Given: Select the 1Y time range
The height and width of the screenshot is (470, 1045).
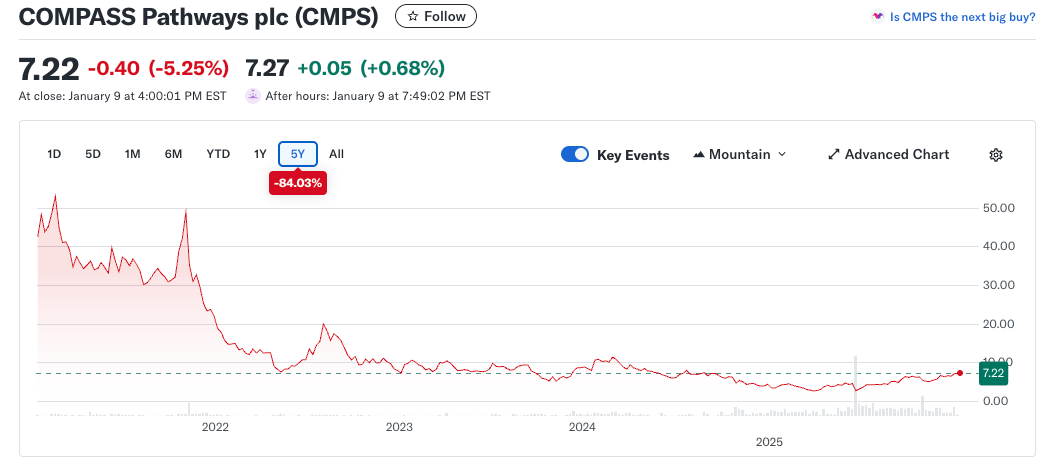Looking at the screenshot, I should tap(260, 154).
